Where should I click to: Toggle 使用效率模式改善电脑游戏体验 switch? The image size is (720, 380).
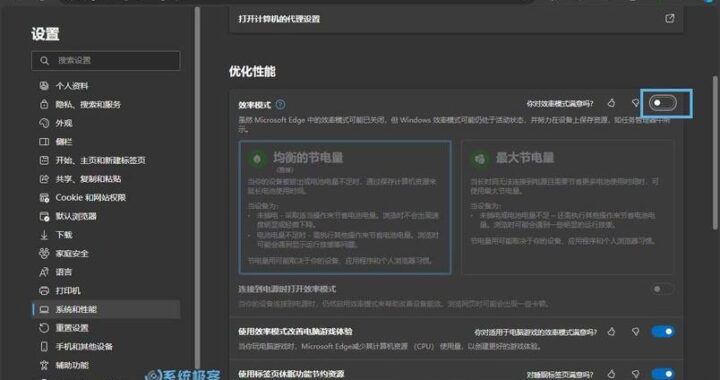tap(663, 331)
